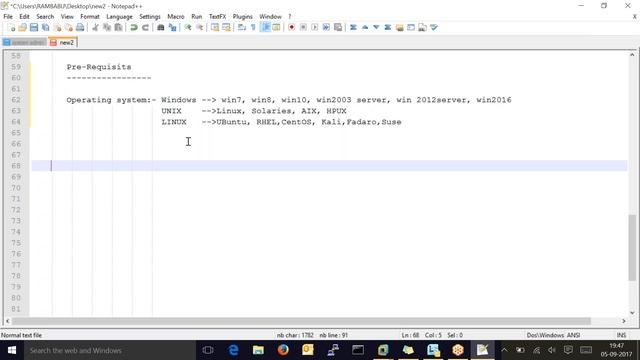Open the Search menu
The image size is (640, 360).
(45, 17)
